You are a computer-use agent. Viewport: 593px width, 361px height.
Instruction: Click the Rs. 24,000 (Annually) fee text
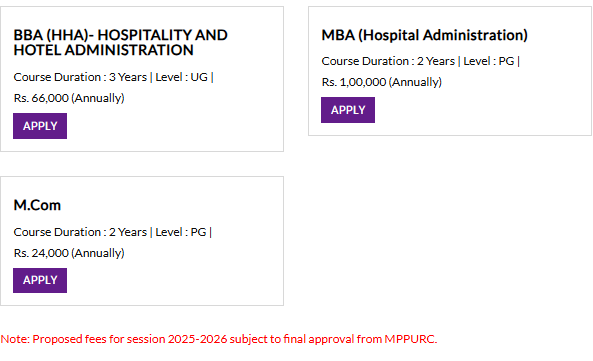[x=69, y=253]
